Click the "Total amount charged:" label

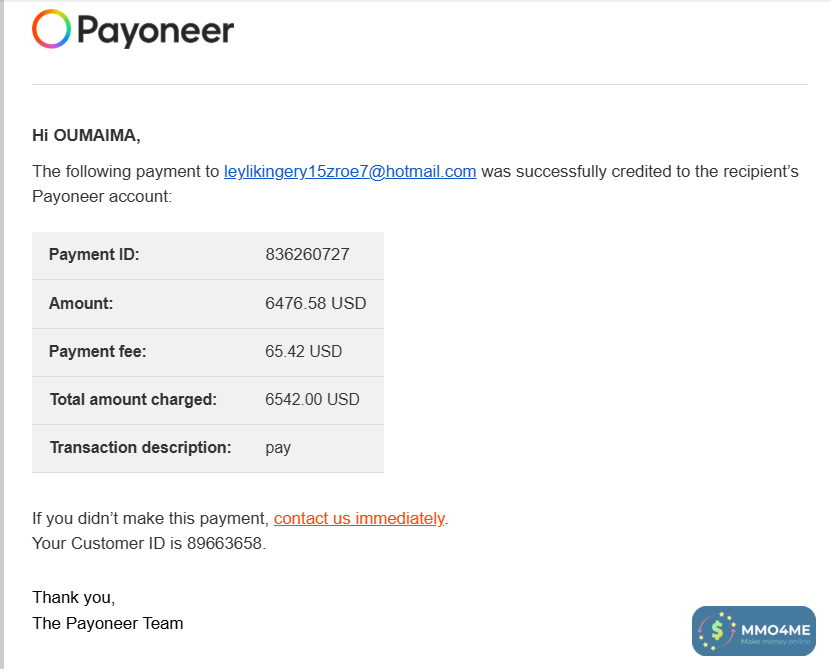pos(133,399)
